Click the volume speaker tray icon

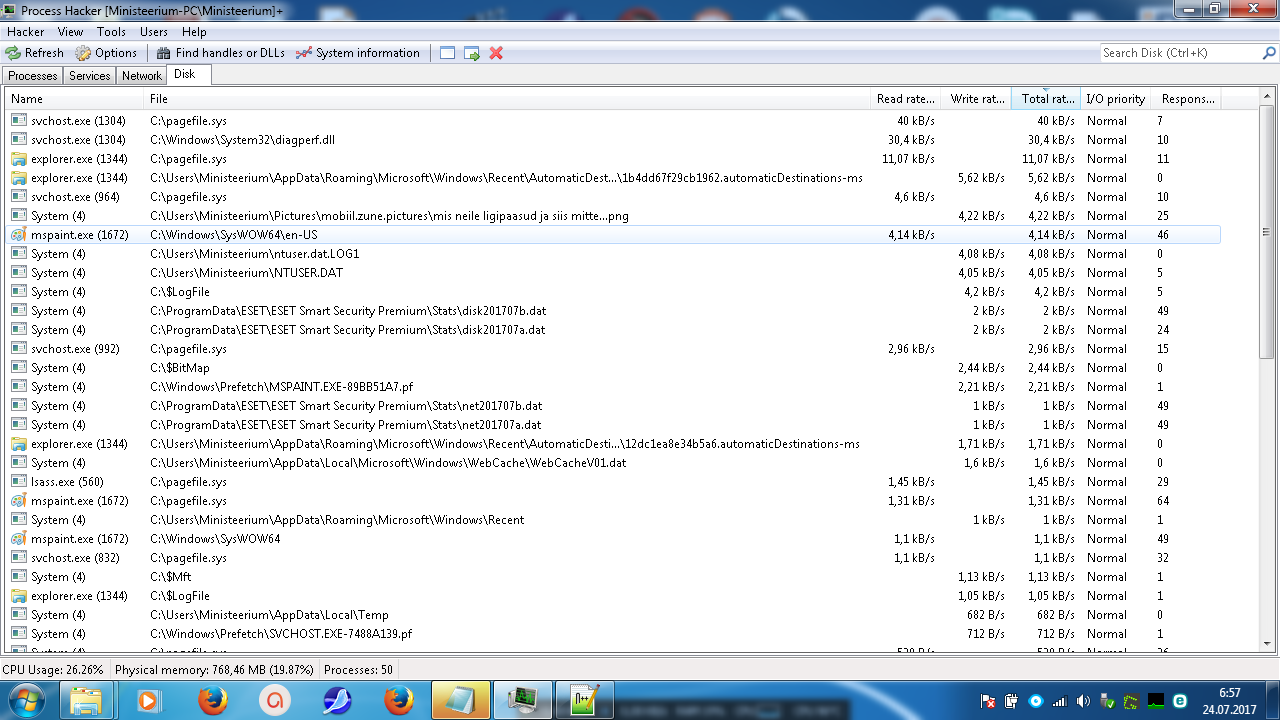click(x=1084, y=701)
